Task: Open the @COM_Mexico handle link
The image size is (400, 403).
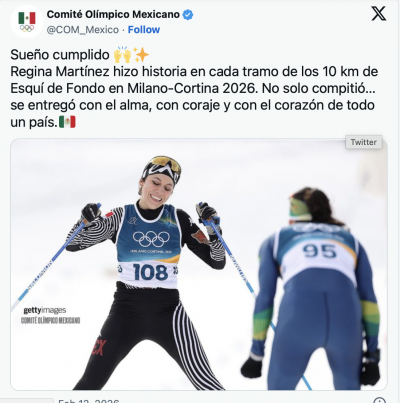Action: tap(83, 30)
